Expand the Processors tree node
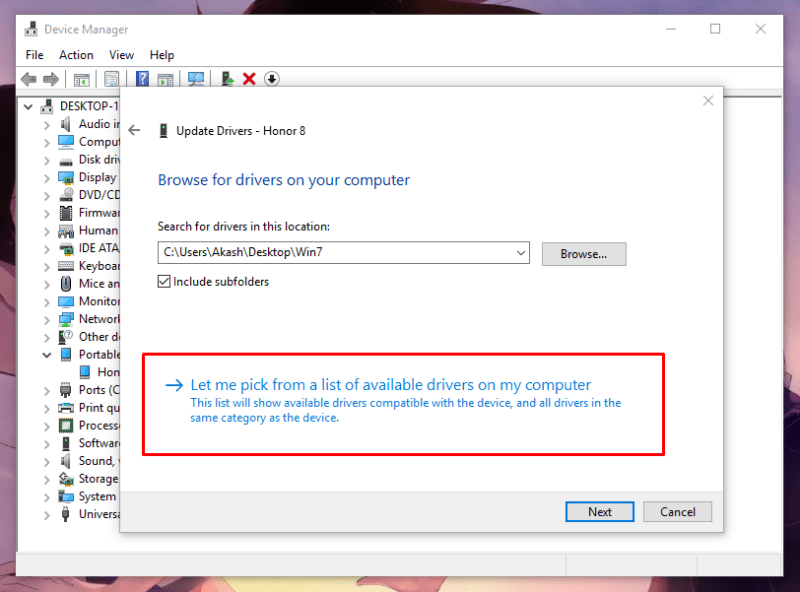The height and width of the screenshot is (592, 800). [47, 426]
